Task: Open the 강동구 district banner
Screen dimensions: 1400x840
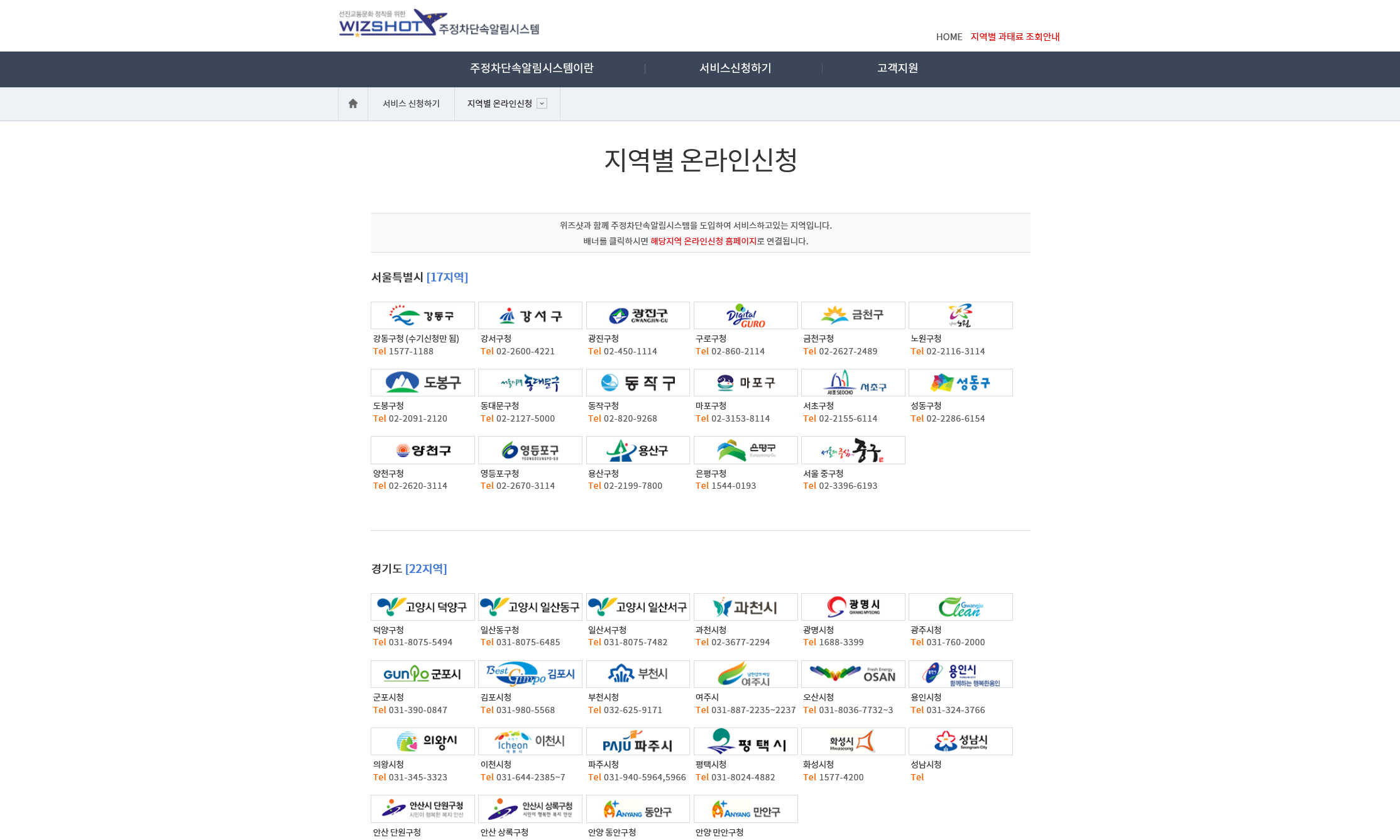Action: [x=422, y=315]
